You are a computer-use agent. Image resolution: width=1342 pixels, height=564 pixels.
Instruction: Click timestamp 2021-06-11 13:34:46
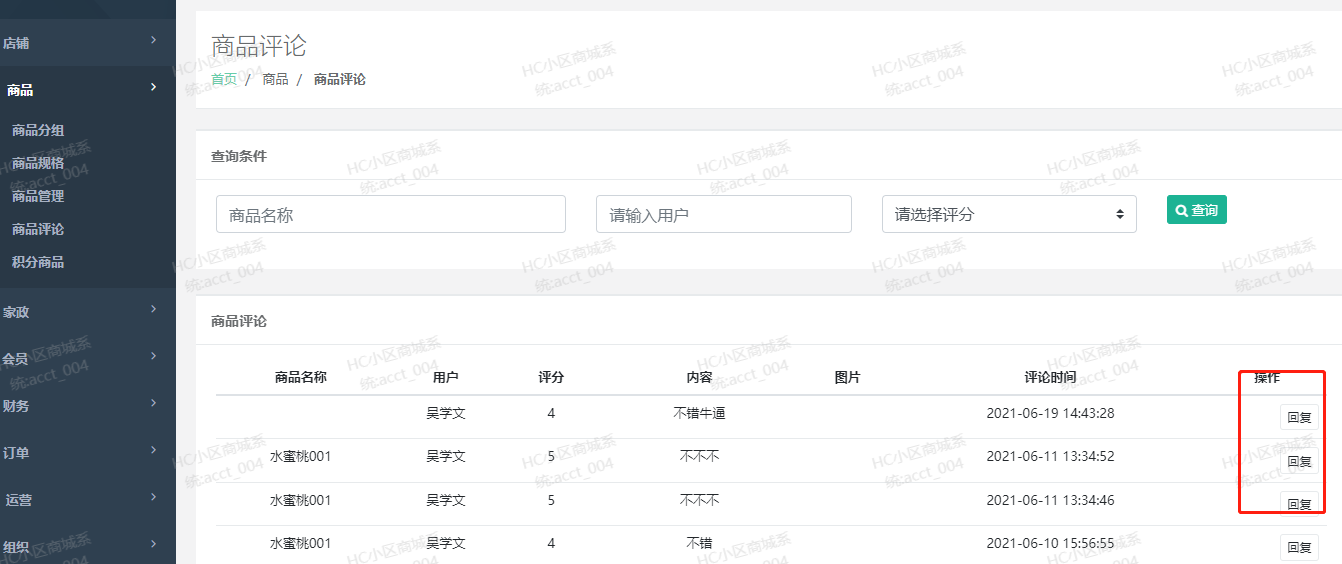(1050, 500)
